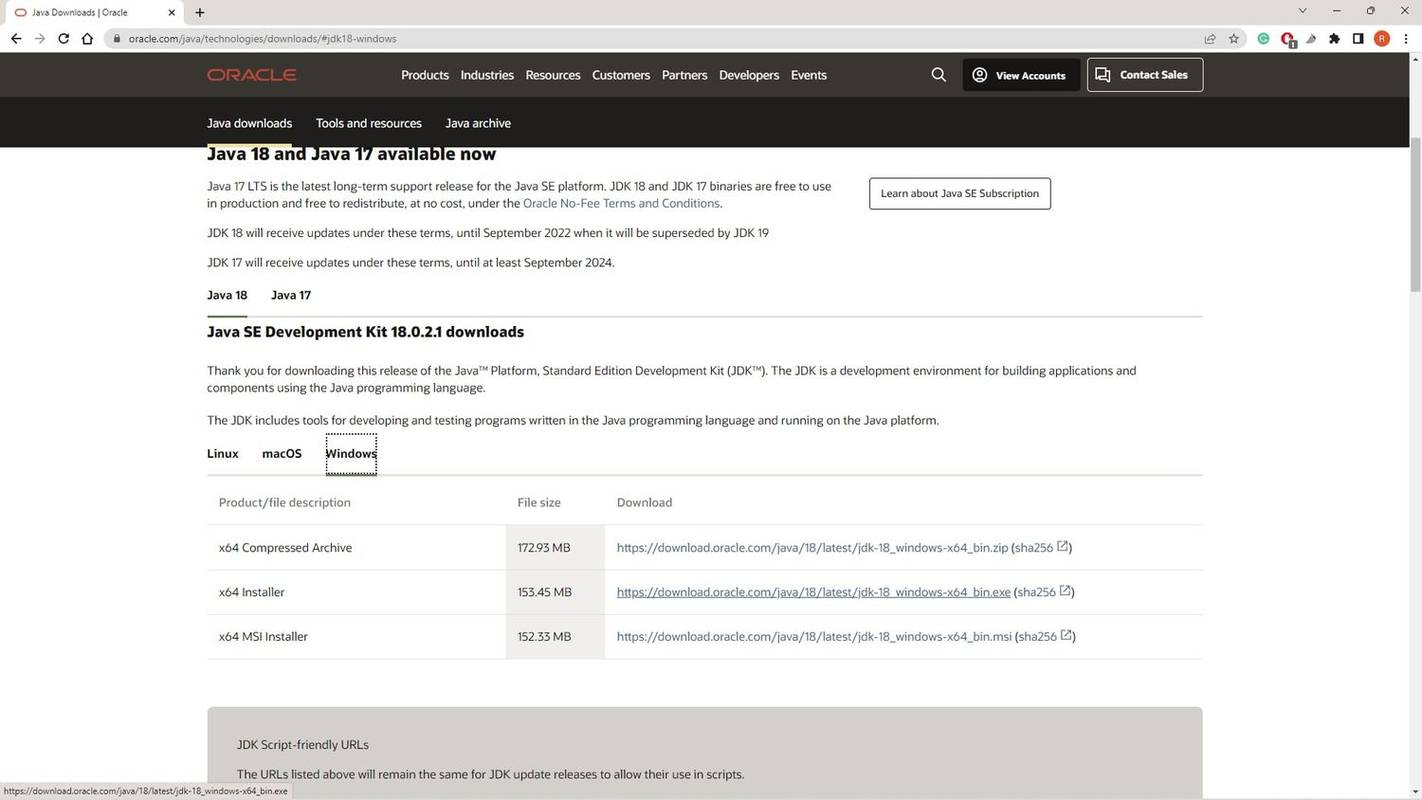The image size is (1422, 800).
Task: Open the Grammarly extension
Action: [x=1264, y=39]
